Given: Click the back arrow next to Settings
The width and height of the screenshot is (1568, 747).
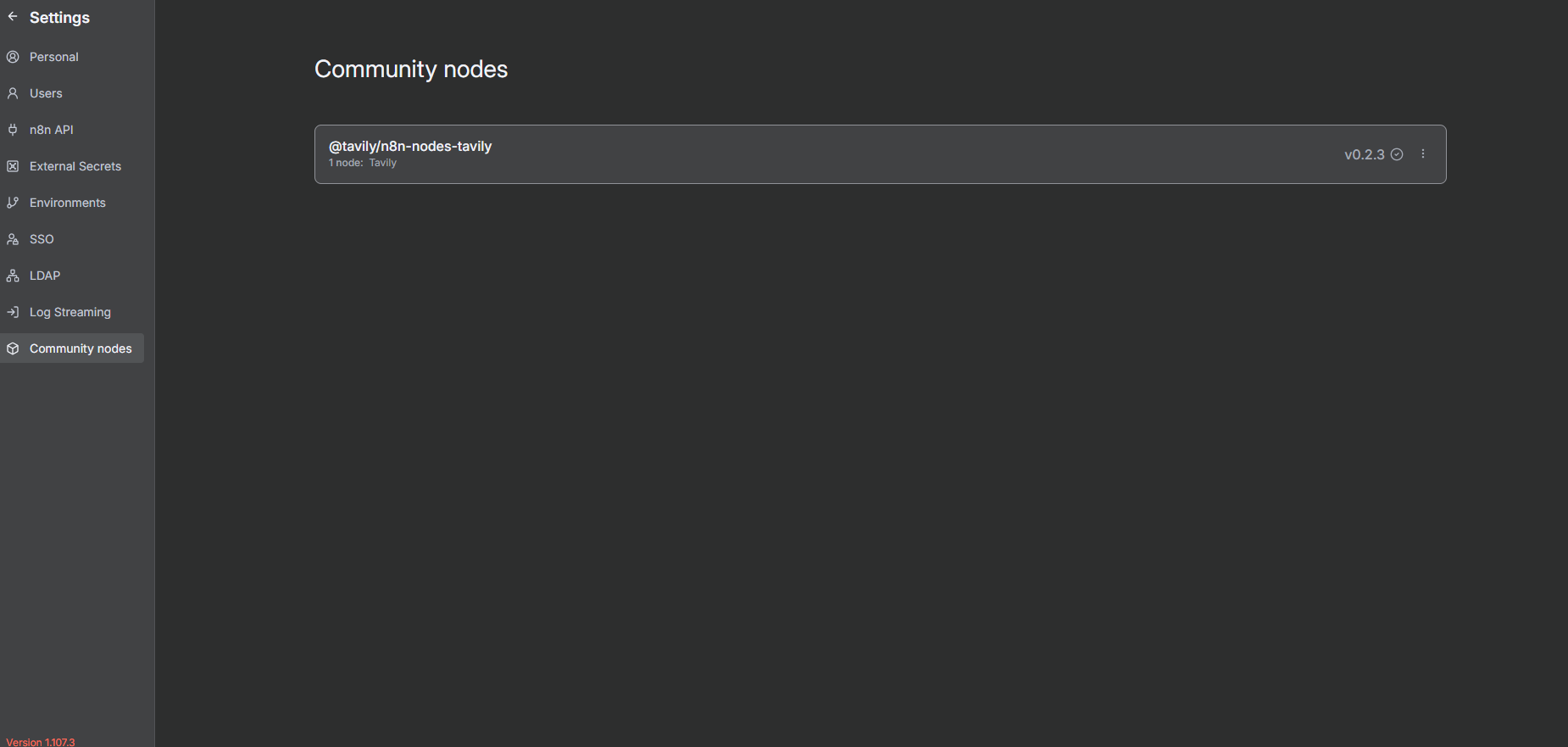Looking at the screenshot, I should pos(13,16).
